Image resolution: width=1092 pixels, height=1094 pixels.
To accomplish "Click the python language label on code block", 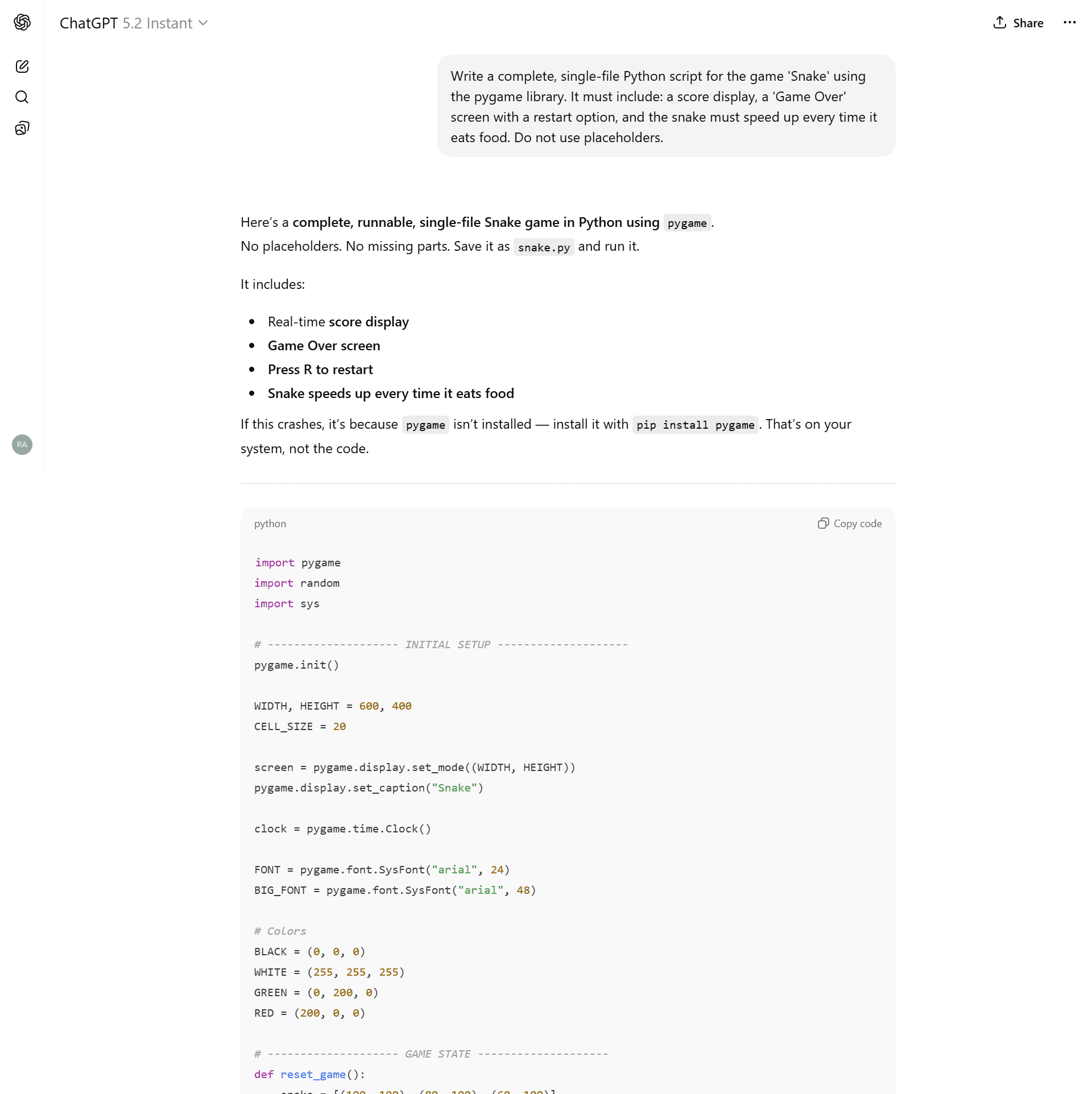I will 270,524.
